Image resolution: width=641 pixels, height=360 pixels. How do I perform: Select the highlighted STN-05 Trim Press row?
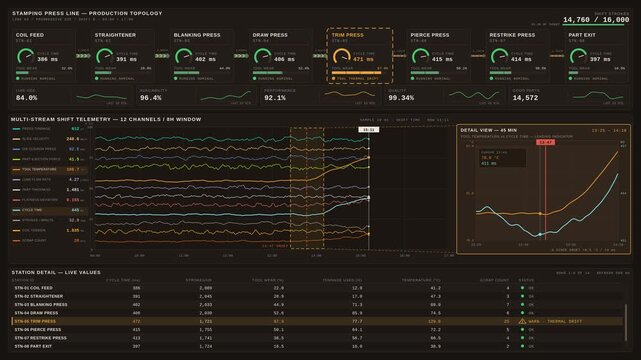[x=318, y=321]
